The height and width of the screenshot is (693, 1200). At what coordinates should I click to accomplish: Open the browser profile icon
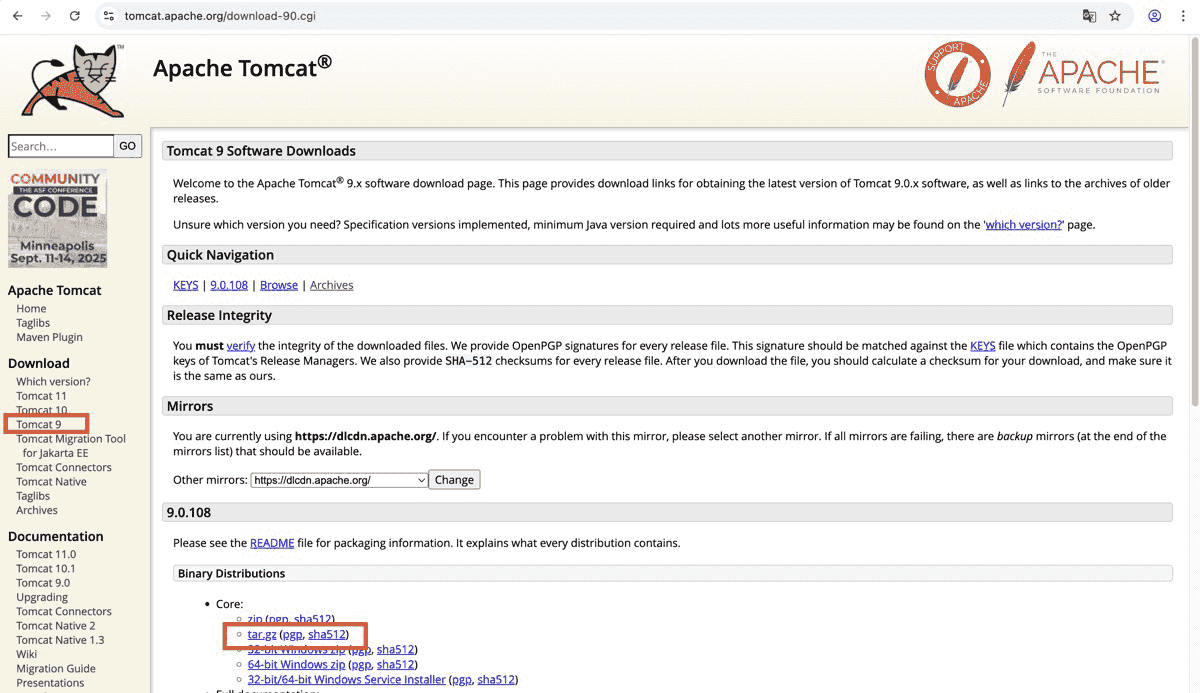pyautogui.click(x=1155, y=16)
